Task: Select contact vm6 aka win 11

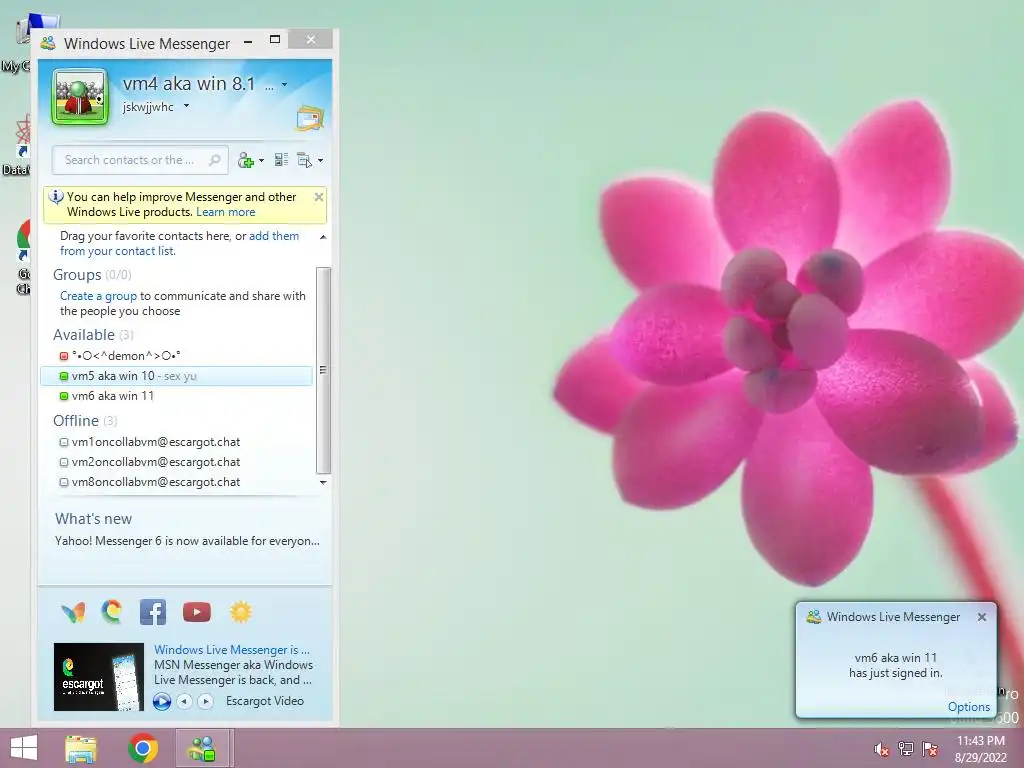Action: [x=113, y=396]
